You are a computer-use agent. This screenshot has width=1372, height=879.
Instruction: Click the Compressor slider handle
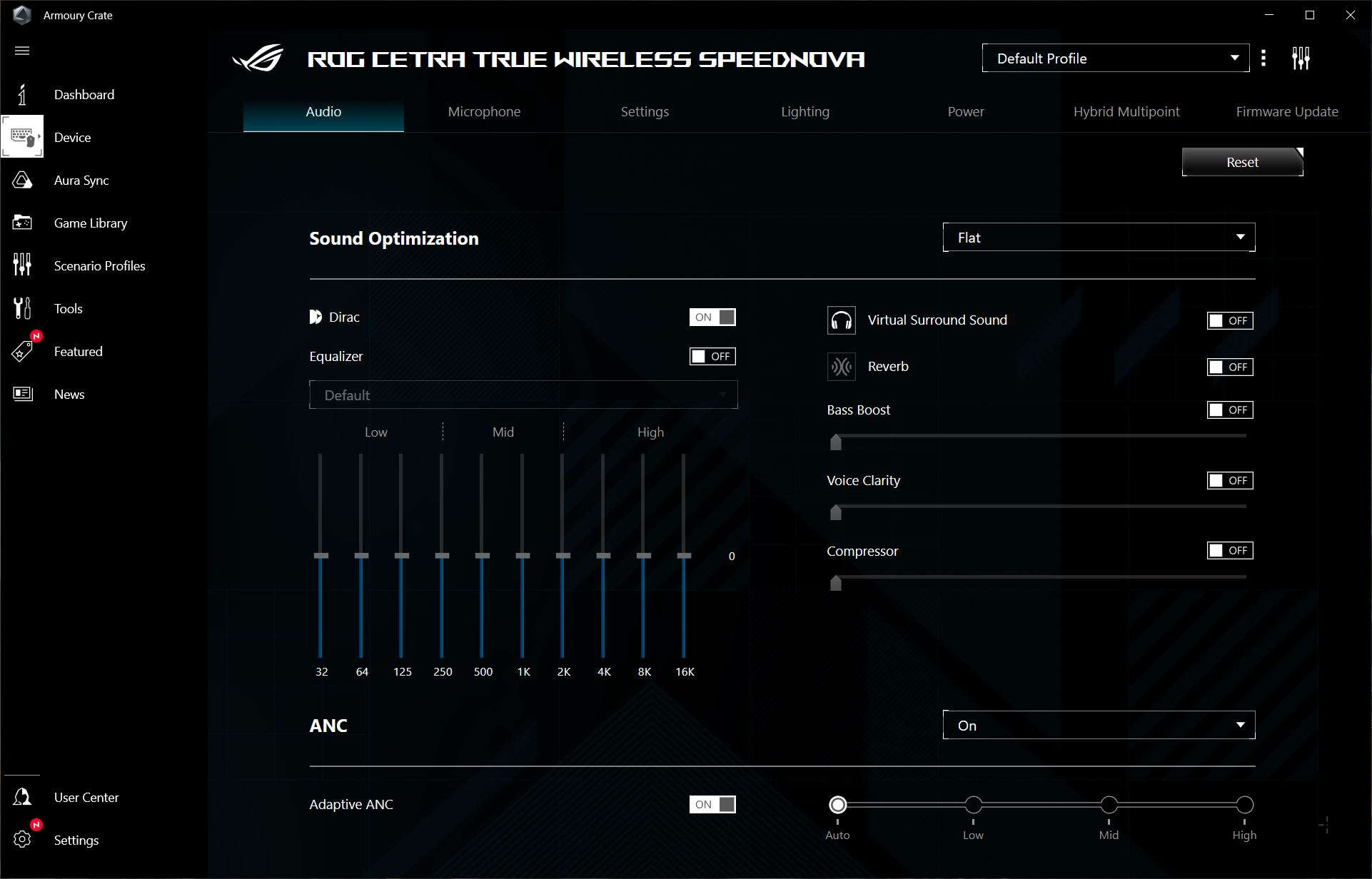836,583
